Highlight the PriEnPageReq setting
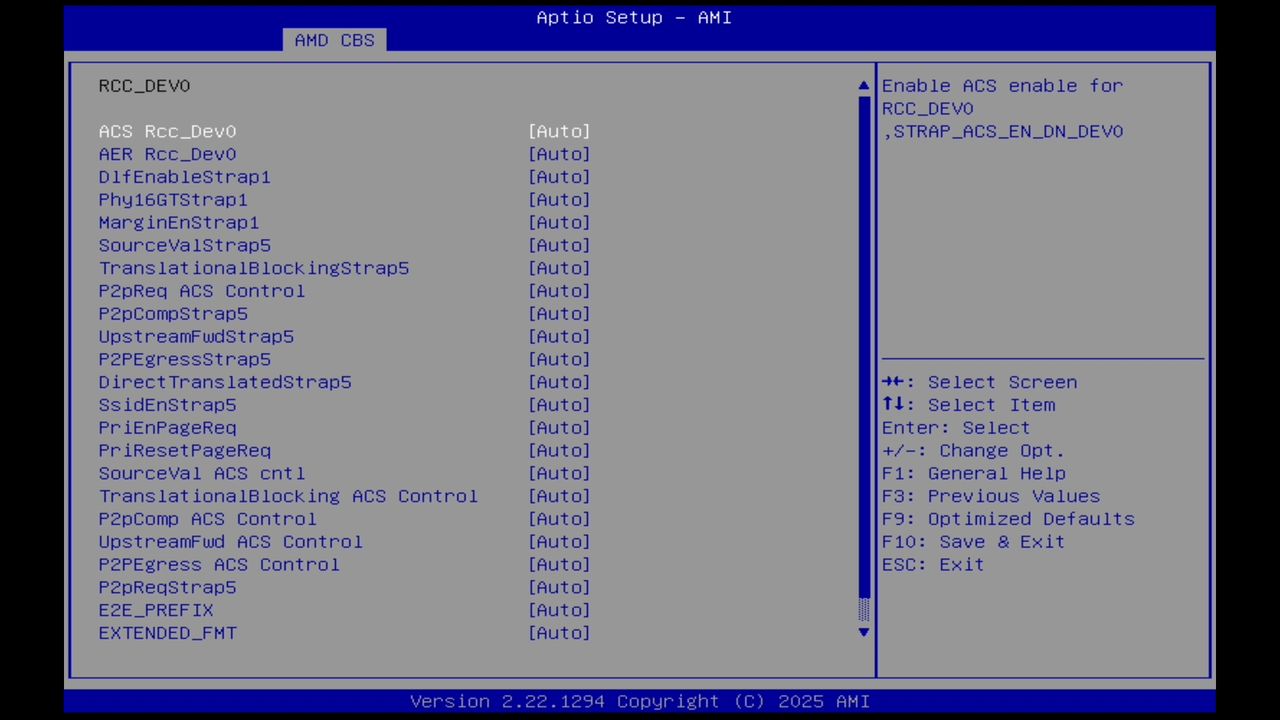Viewport: 1280px width, 720px height. (x=167, y=427)
